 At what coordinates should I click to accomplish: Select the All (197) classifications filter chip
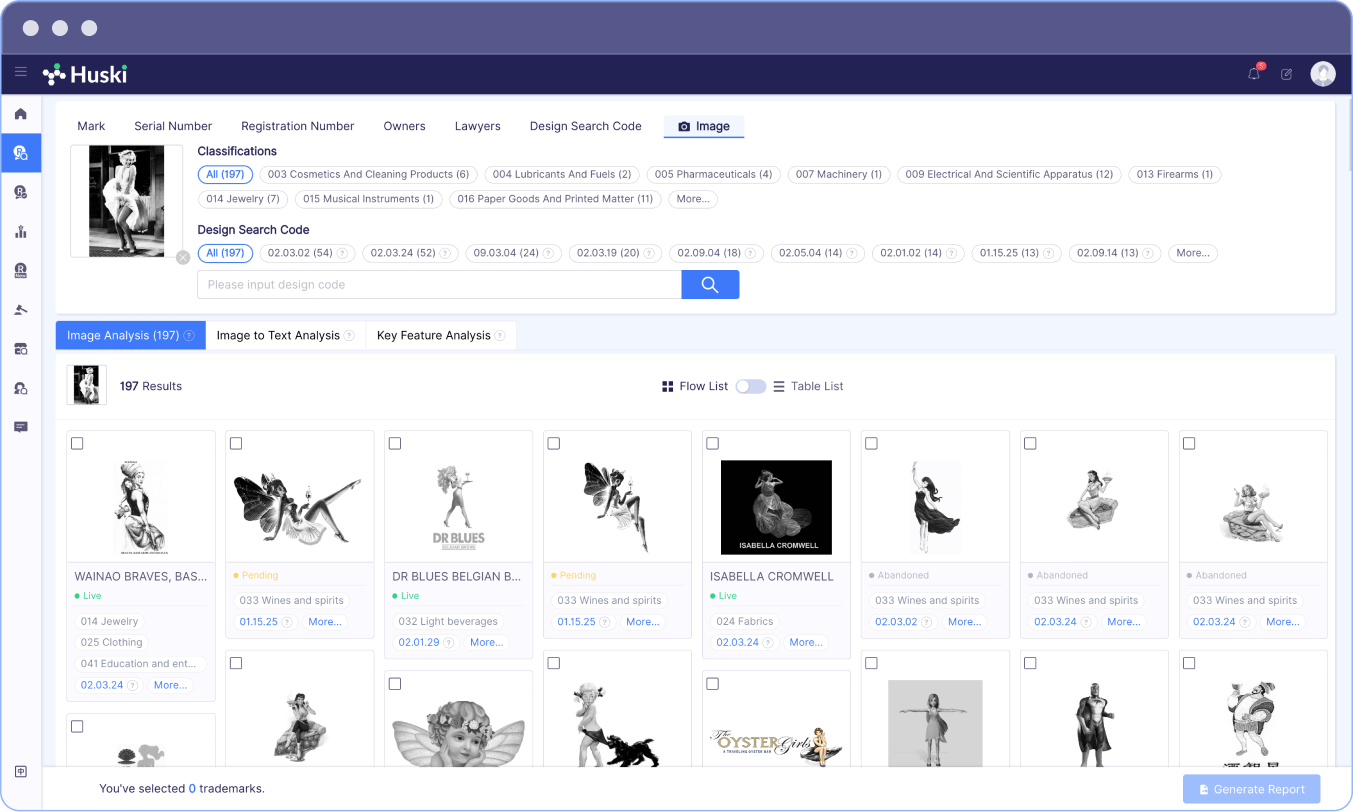click(x=225, y=174)
